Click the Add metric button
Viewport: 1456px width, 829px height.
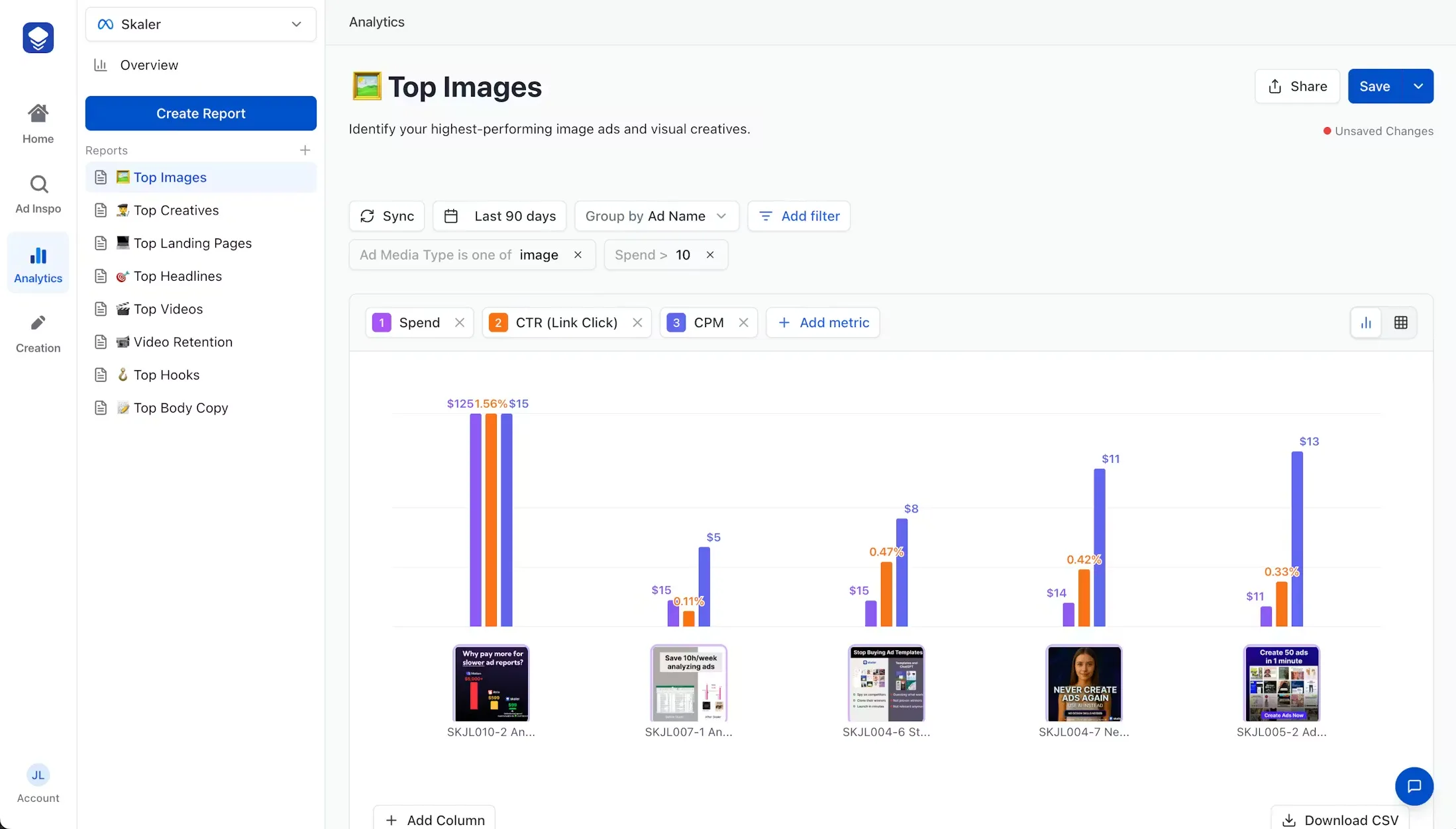click(823, 322)
